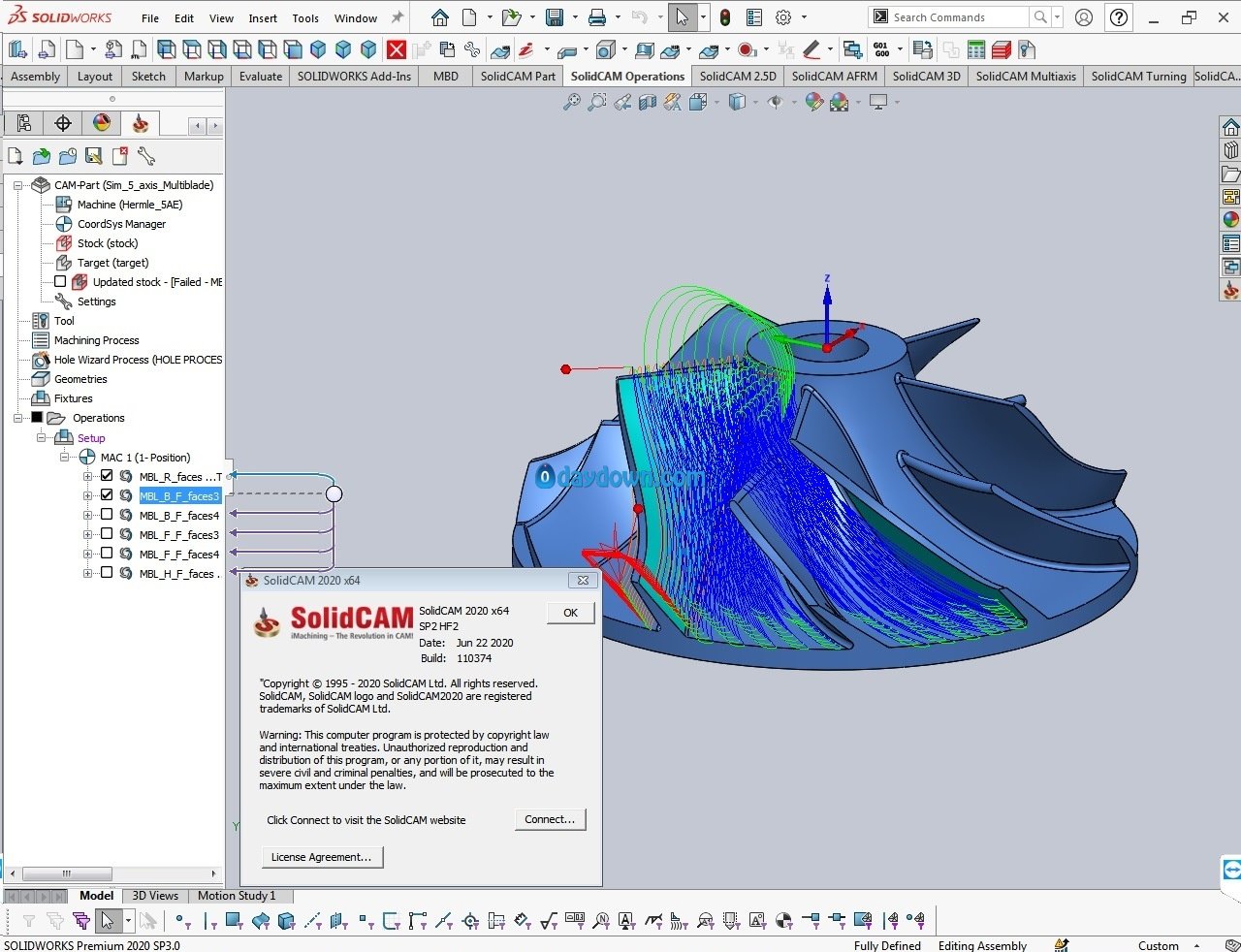The width and height of the screenshot is (1241, 952).
Task: Click SolidWorks Resources home icon in task pane
Action: click(1230, 127)
